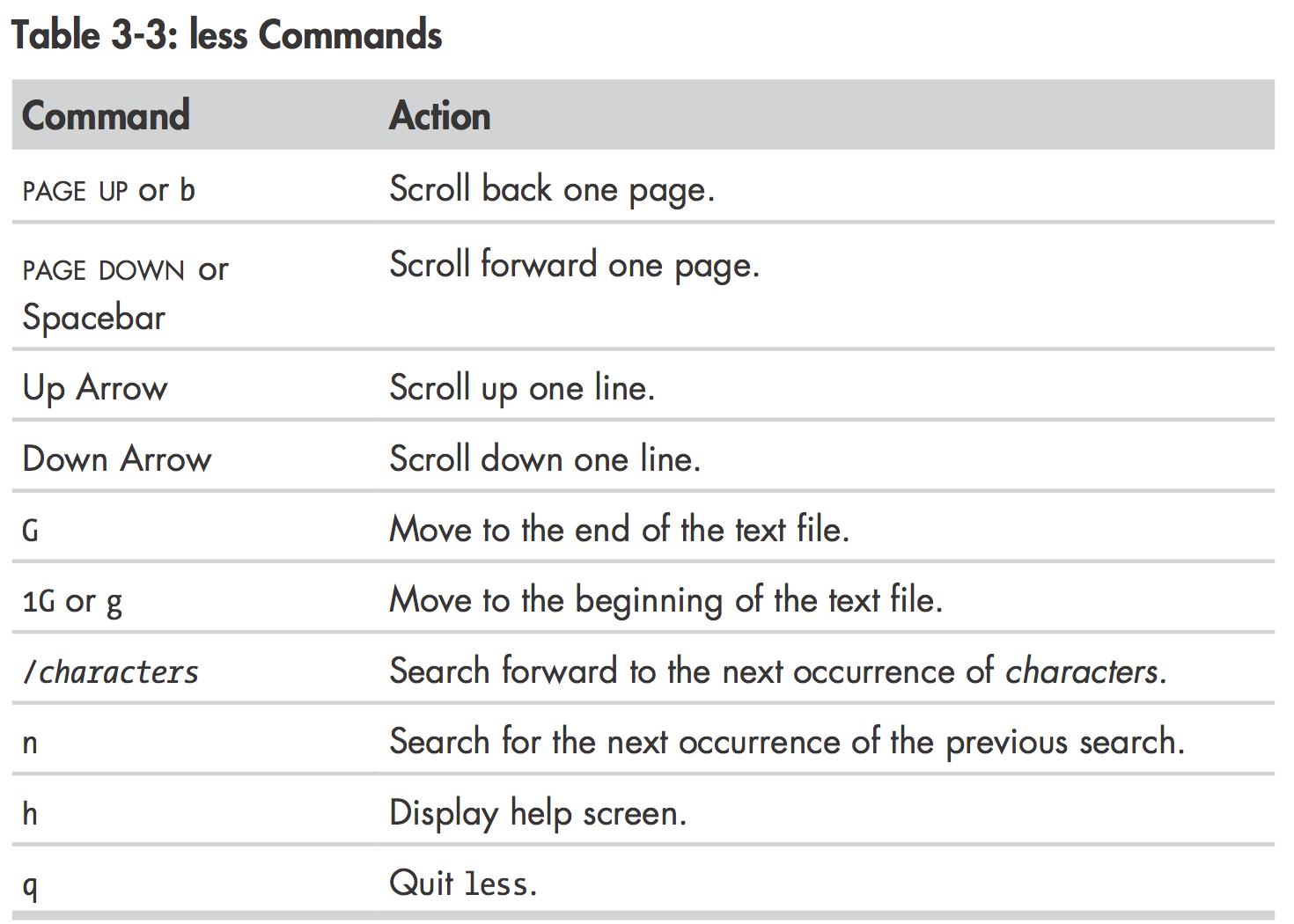The image size is (1294, 924).
Task: Click the capital G command cell
Action: pyautogui.click(x=31, y=531)
